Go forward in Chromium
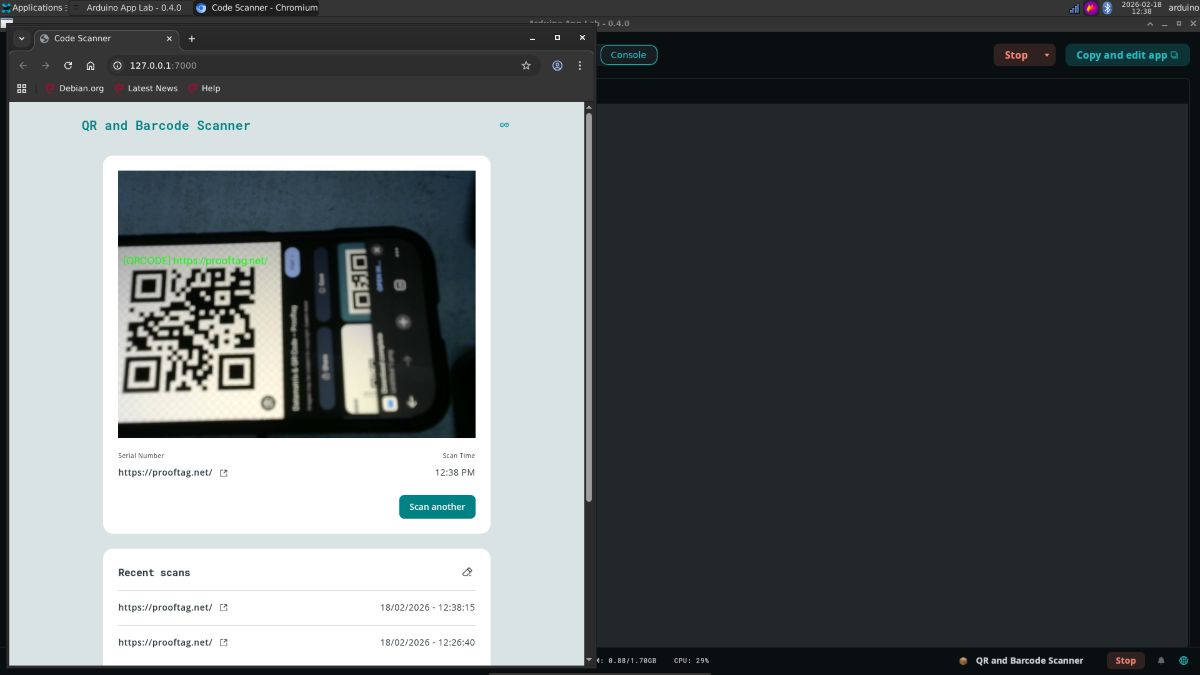1200x675 pixels. (46, 65)
